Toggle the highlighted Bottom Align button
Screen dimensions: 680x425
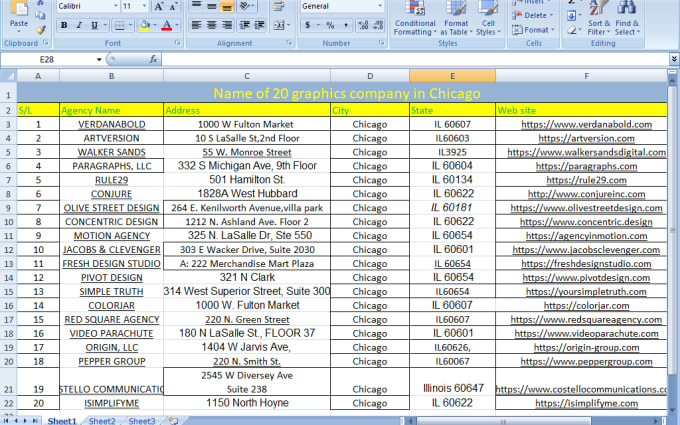(226, 6)
